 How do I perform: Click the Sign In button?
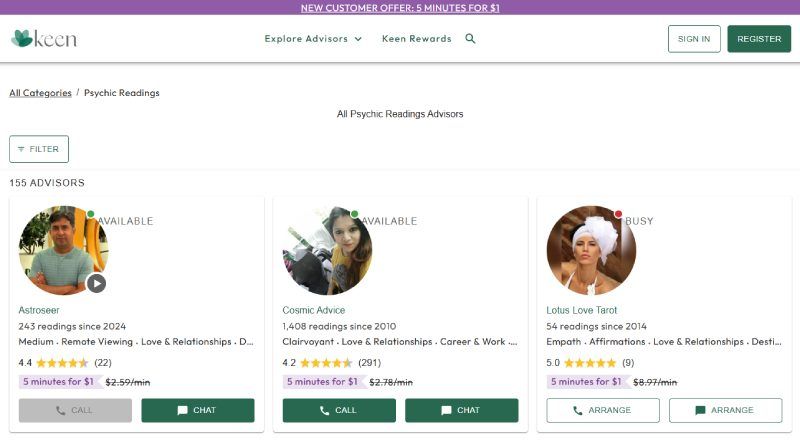pyautogui.click(x=694, y=39)
